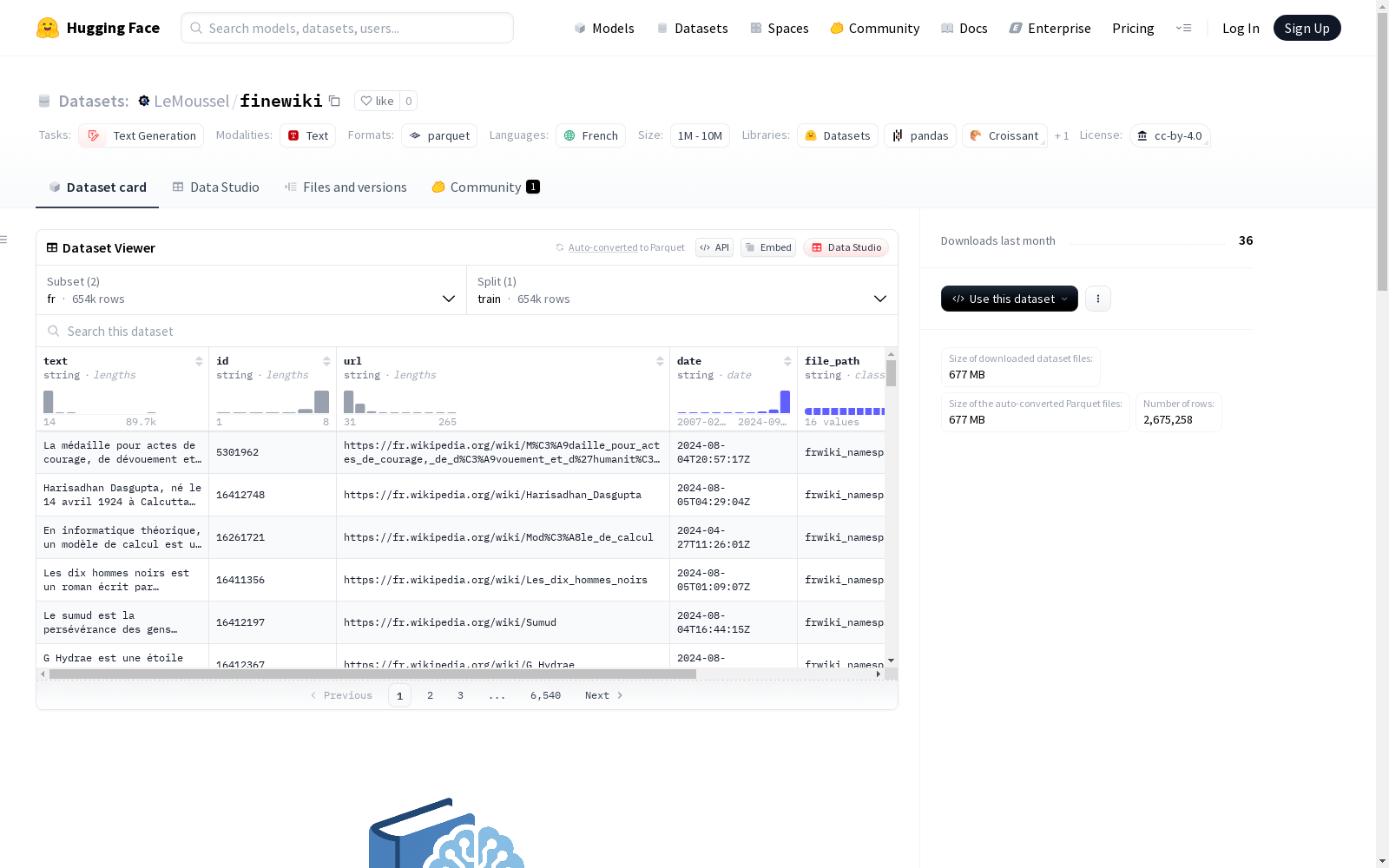
Task: Click the French language tag
Action: tap(590, 135)
